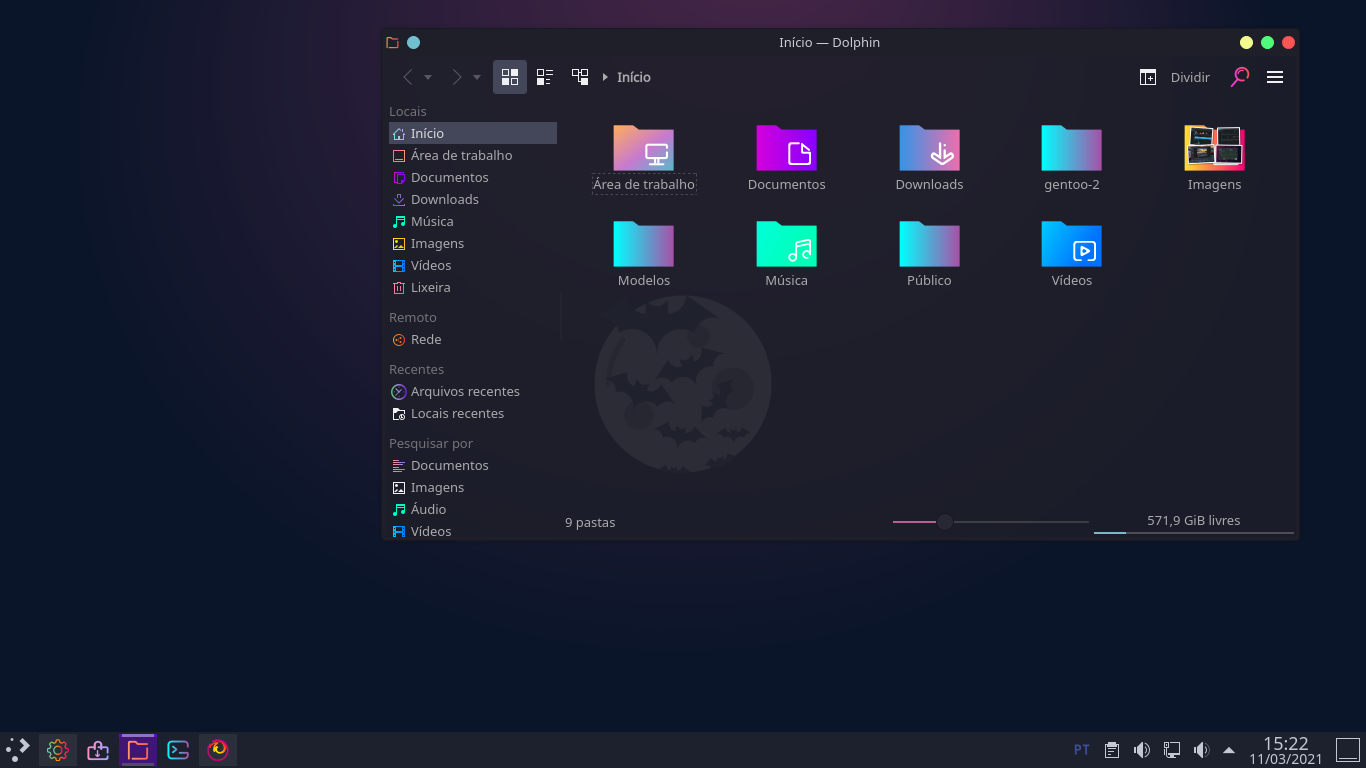Open Firefox from the taskbar
The width and height of the screenshot is (1366, 768).
(218, 749)
